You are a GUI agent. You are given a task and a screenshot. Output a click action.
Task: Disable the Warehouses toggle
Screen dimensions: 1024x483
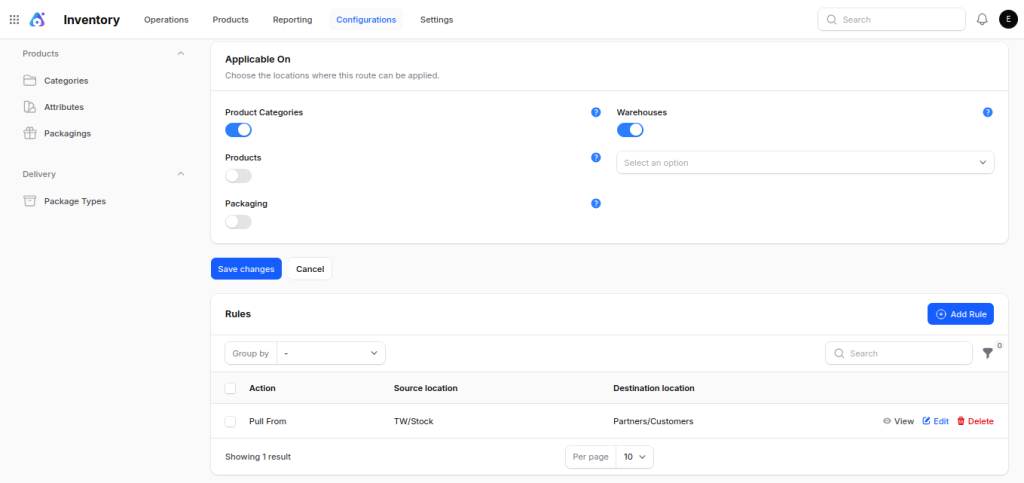630,130
